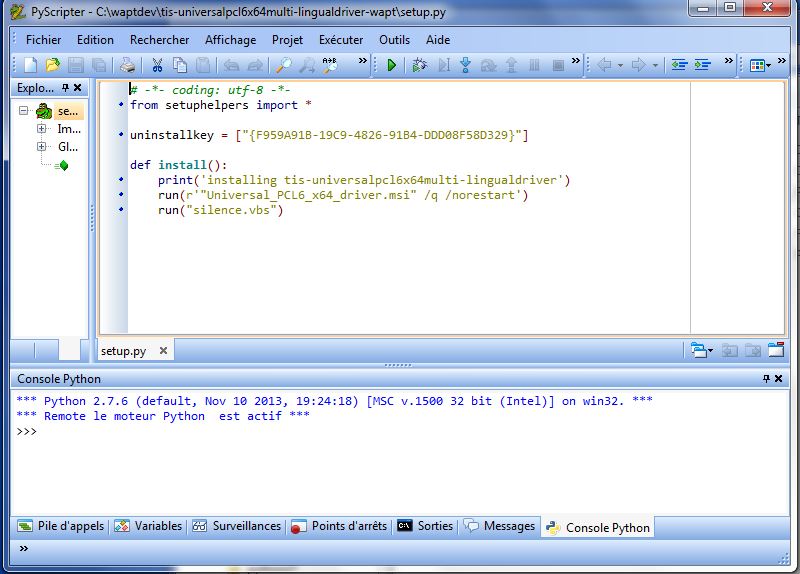Increase indent with the indent icon
Viewport: 800px width, 574px height.
coord(703,65)
